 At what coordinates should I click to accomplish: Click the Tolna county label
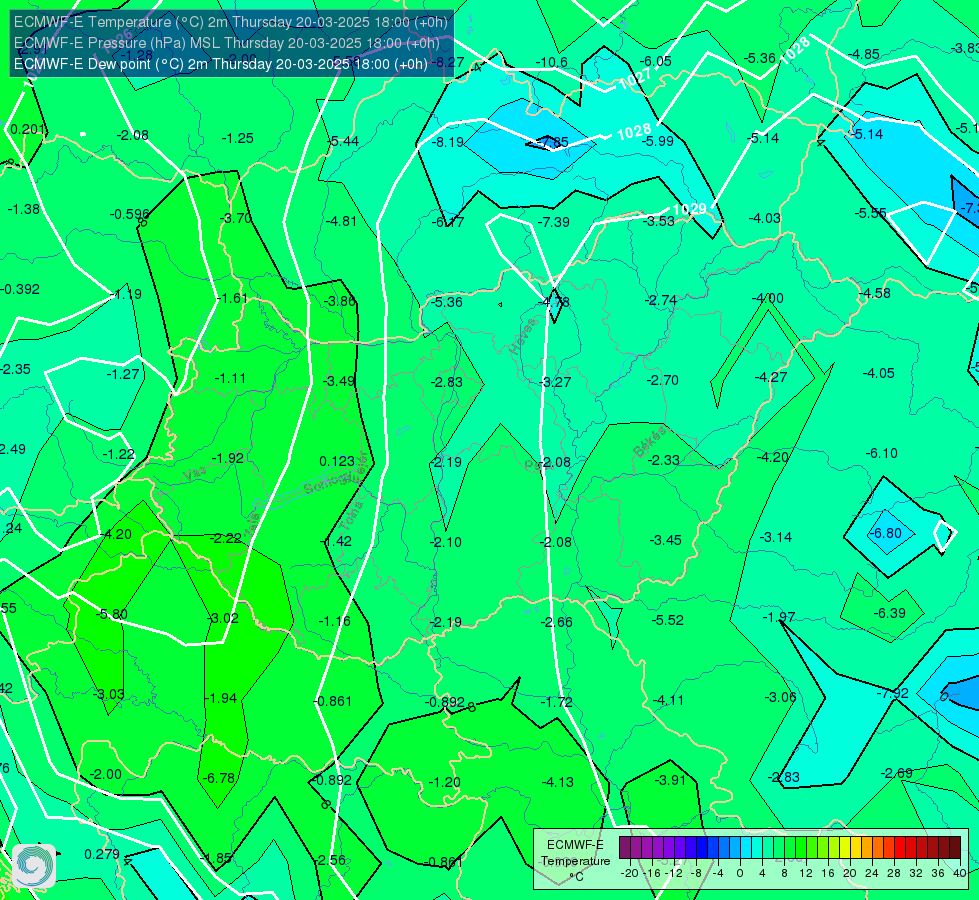click(352, 515)
